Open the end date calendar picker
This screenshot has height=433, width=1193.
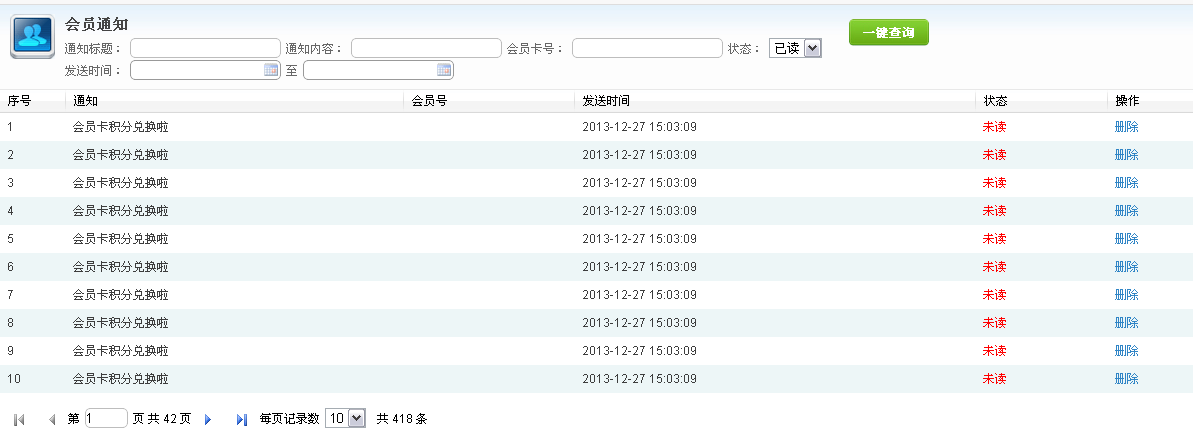coord(444,70)
